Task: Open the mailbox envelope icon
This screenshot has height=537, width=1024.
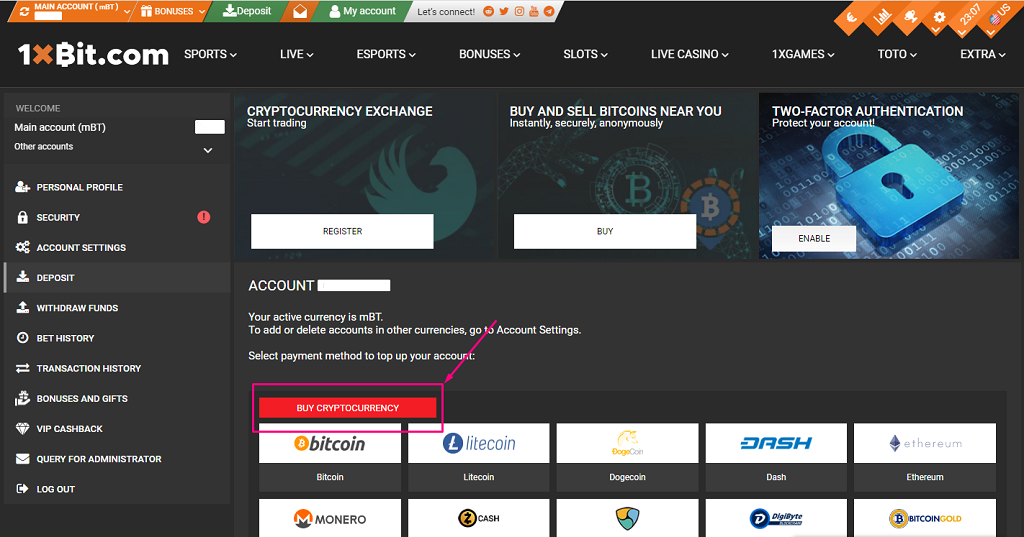Action: point(300,11)
